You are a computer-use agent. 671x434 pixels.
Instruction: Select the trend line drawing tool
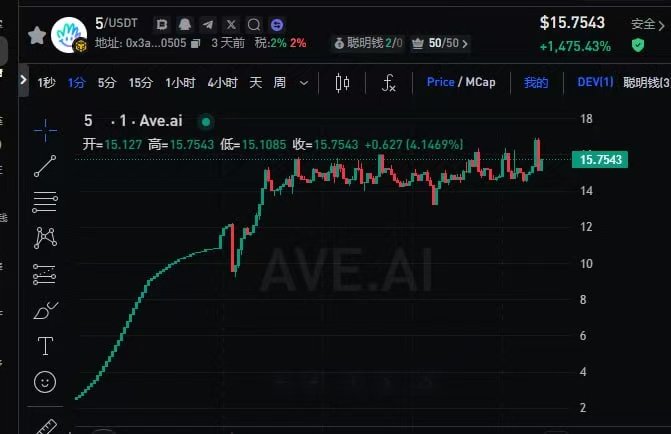pos(45,166)
